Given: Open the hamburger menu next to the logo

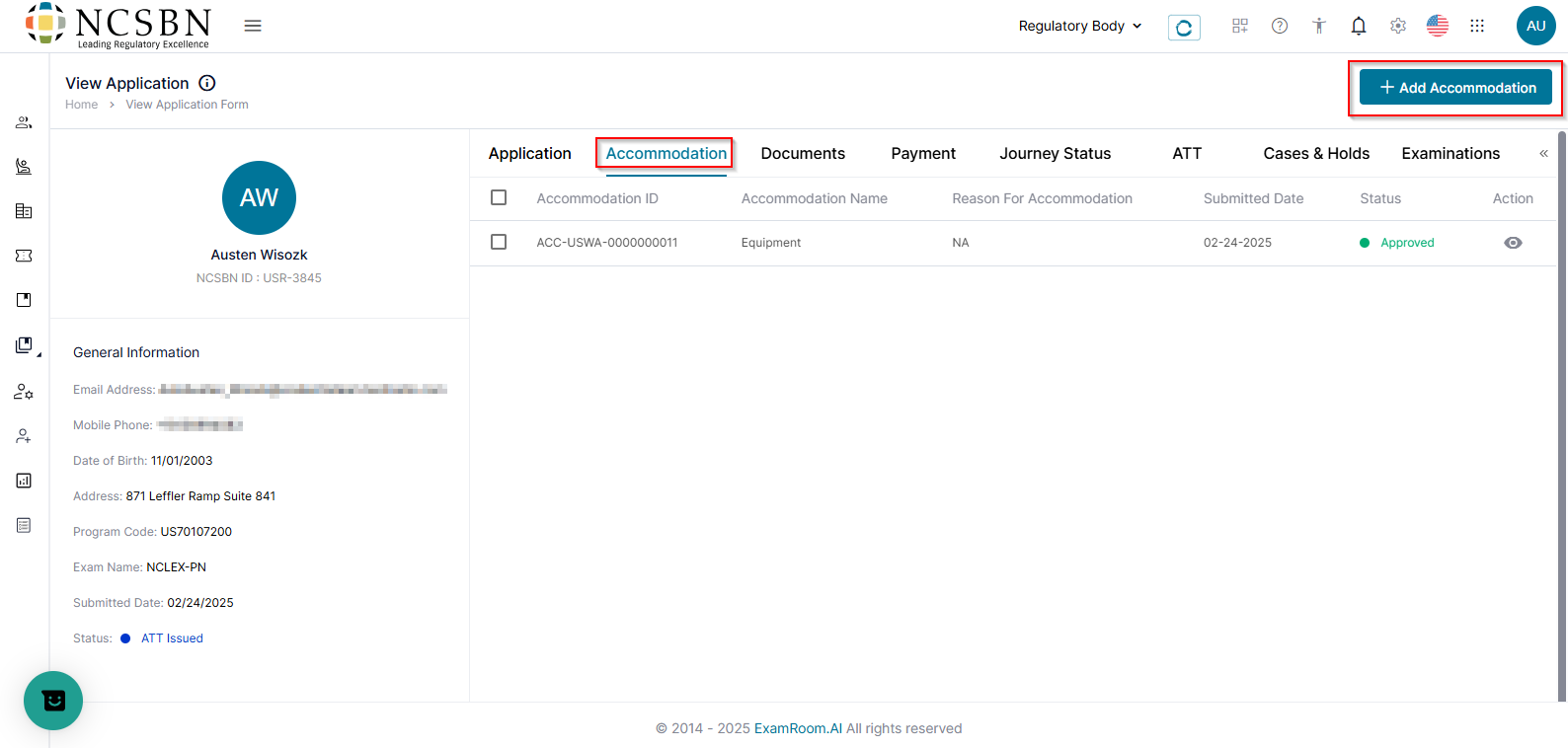Looking at the screenshot, I should tap(253, 26).
